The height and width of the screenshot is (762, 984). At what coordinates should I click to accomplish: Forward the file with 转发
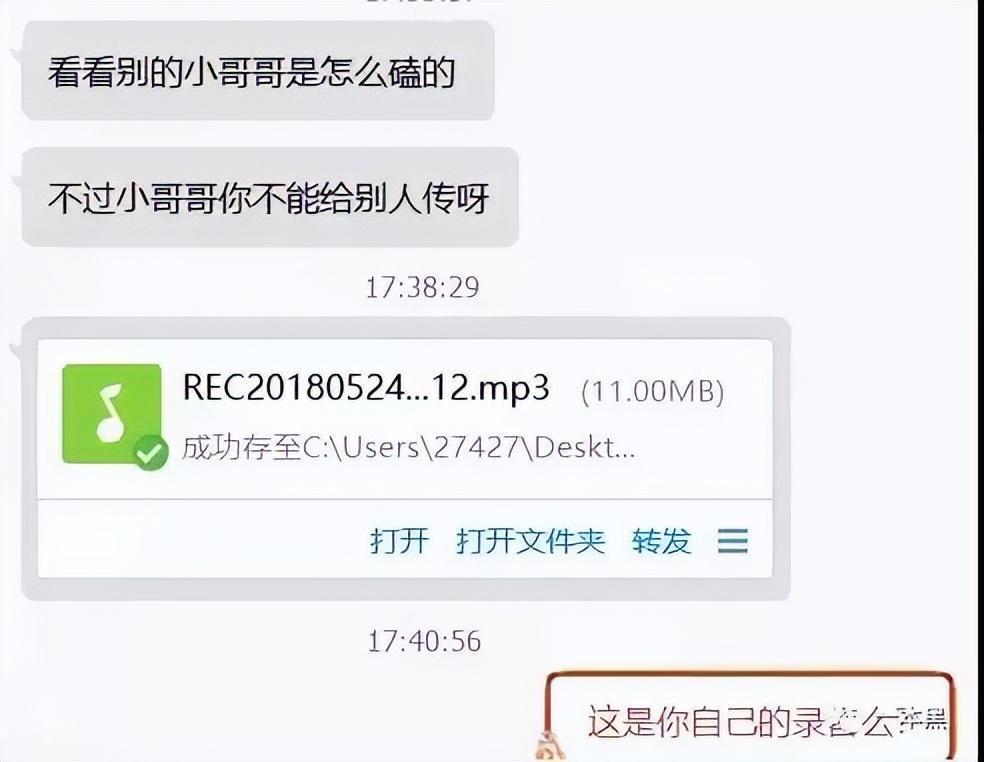[661, 540]
